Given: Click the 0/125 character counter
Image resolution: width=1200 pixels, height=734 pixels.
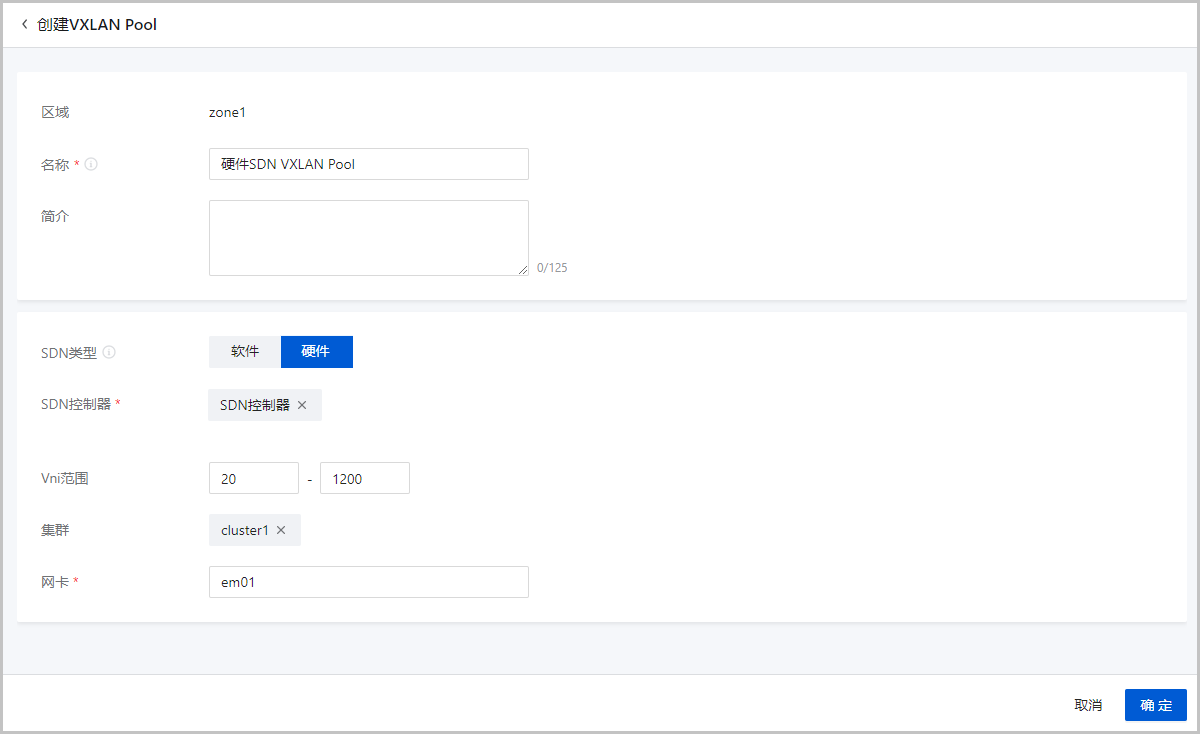Looking at the screenshot, I should (552, 268).
